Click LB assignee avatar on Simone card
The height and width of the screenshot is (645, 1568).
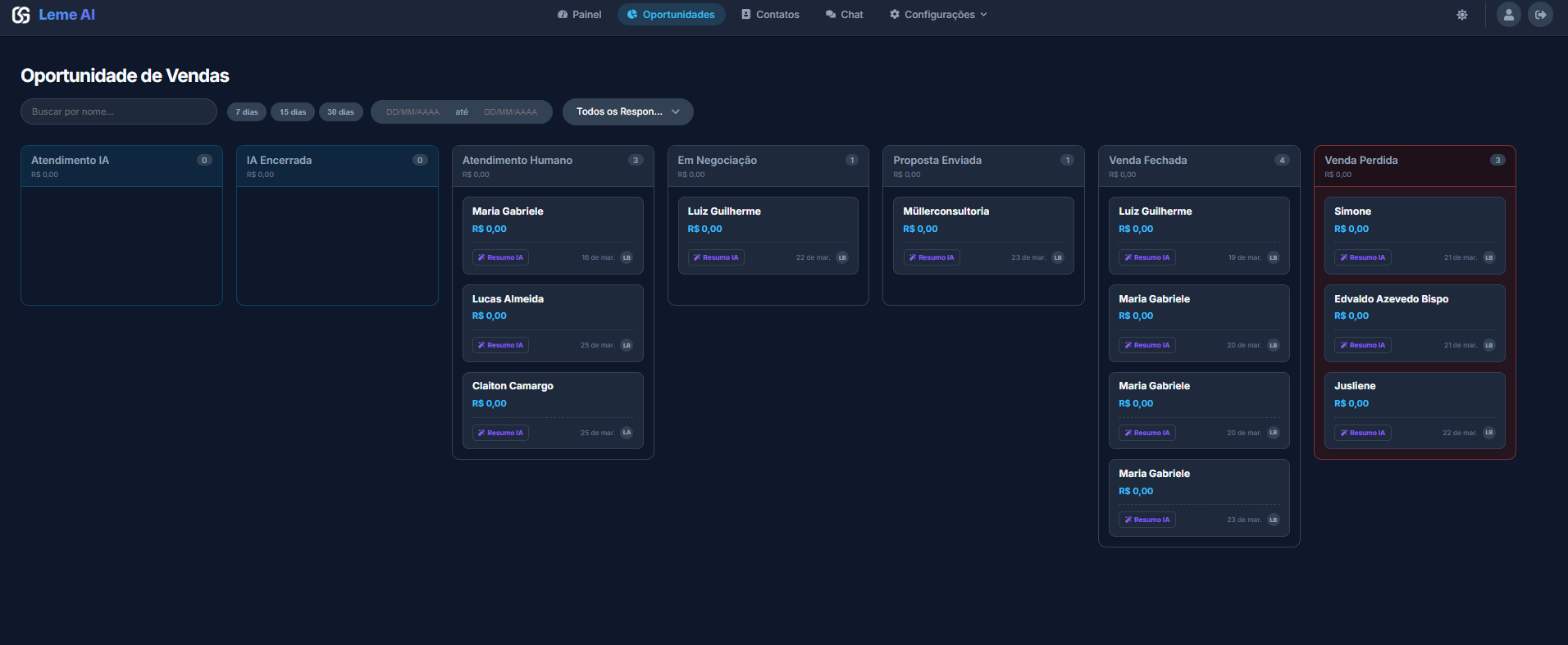point(1488,257)
